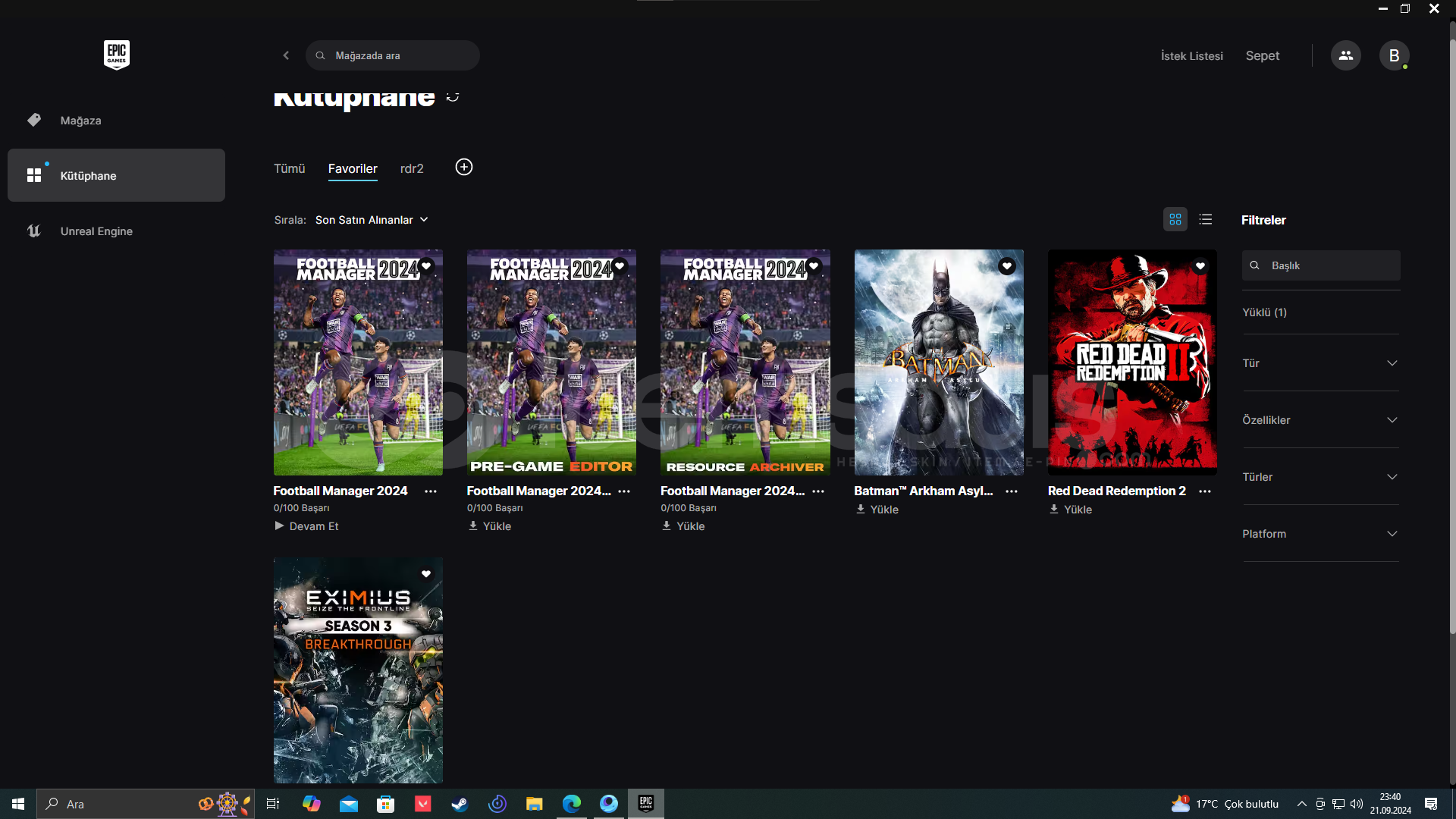This screenshot has width=1456, height=819.
Task: Toggle favorite heart on Resource Archiver card
Action: 814,266
